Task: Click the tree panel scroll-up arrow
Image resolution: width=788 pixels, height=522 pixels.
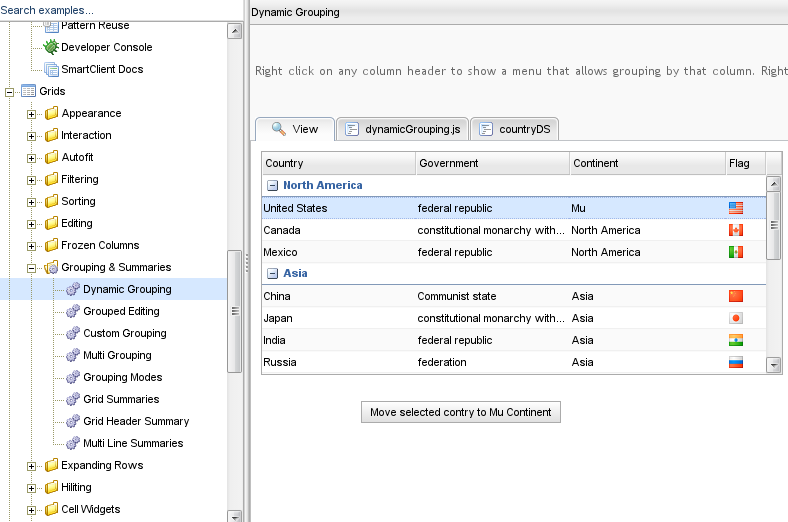Action: click(x=235, y=31)
